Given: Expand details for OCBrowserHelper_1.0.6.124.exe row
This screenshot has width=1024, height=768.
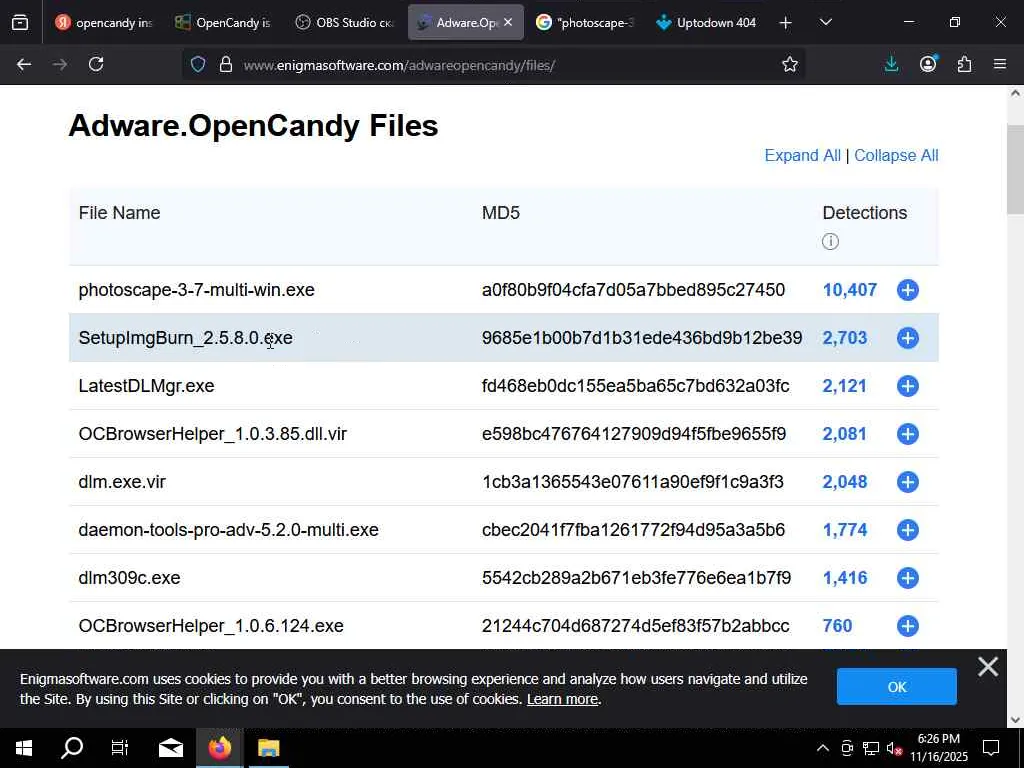Looking at the screenshot, I should tap(908, 626).
